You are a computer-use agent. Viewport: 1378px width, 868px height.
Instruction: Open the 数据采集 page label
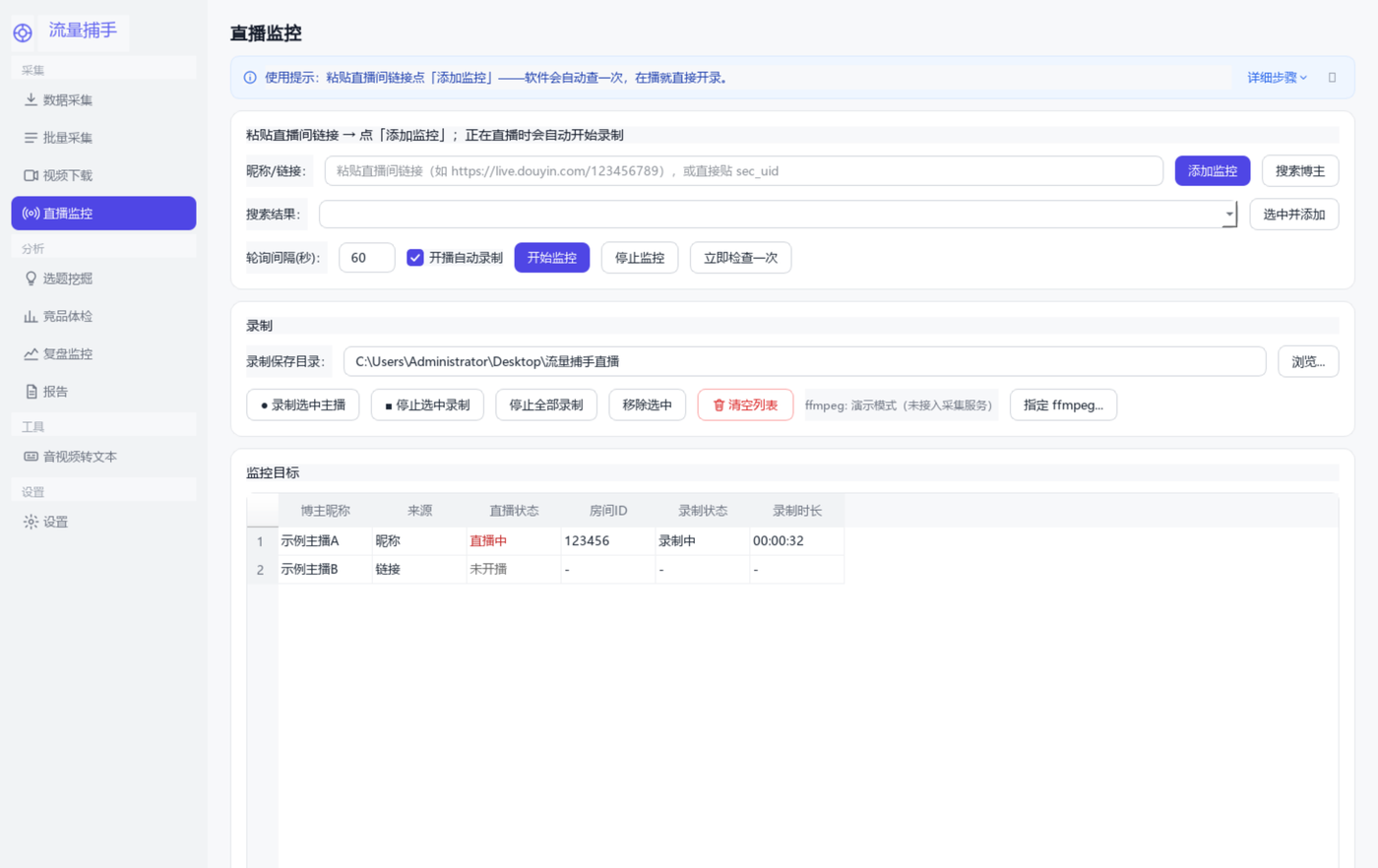68,99
